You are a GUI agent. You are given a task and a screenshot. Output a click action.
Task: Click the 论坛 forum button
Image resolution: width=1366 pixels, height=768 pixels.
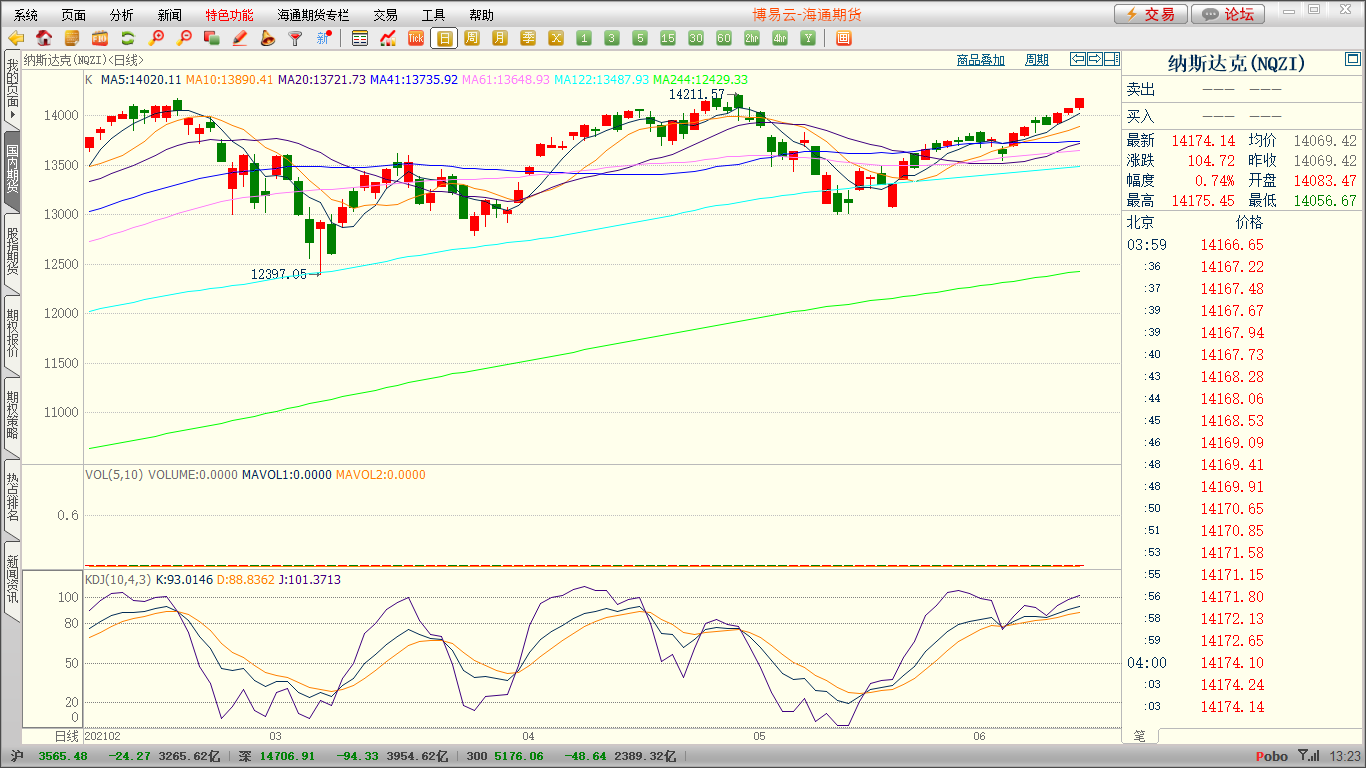coord(1229,14)
